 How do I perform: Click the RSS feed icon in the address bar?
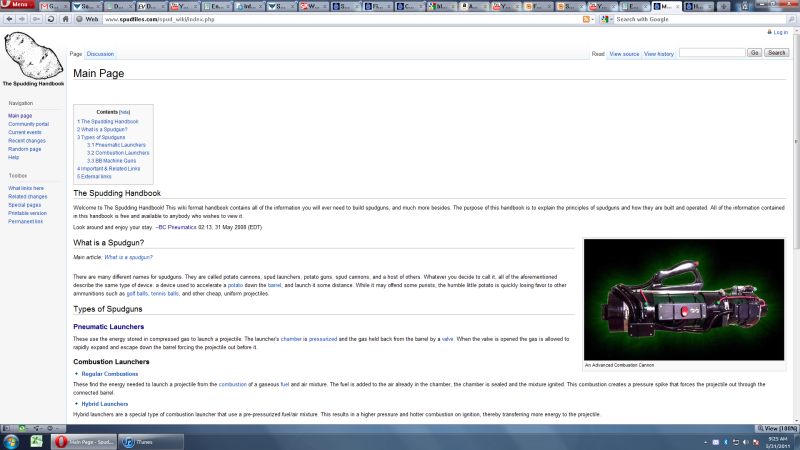click(586, 19)
